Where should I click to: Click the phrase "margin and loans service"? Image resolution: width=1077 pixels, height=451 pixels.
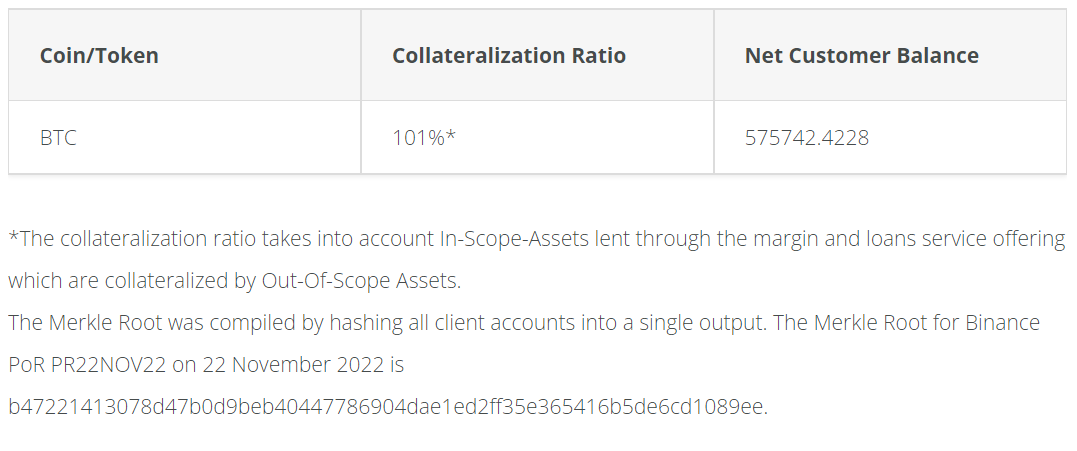coord(847,239)
